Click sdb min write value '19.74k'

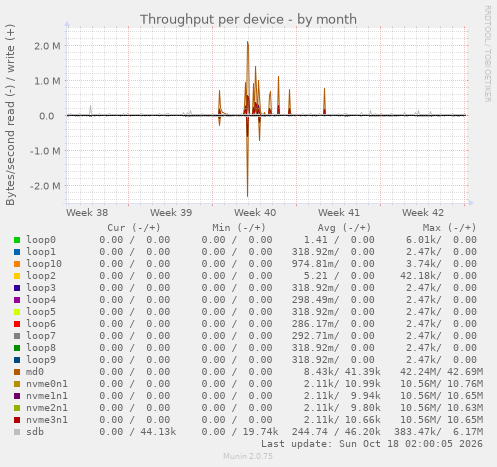coord(260,432)
